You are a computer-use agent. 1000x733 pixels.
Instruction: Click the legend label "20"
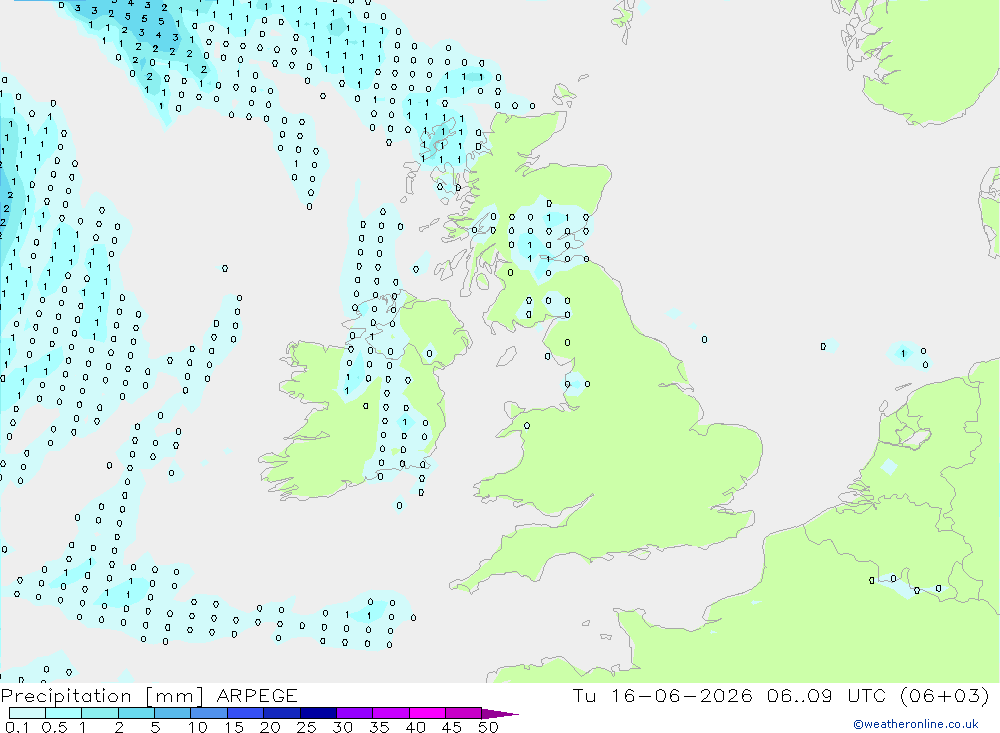[270, 727]
